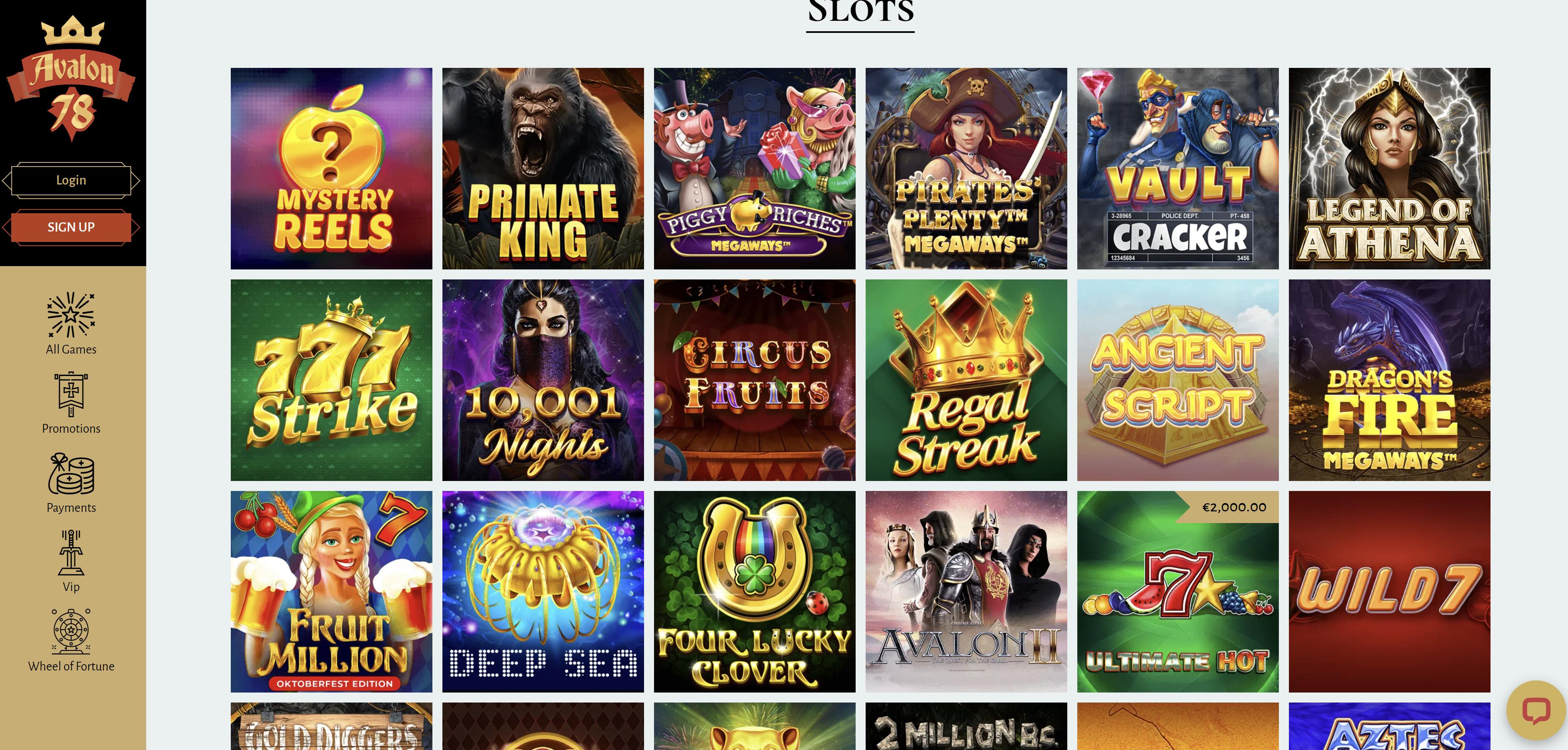Select the Mystery Reels game
This screenshot has height=750, width=1568.
[331, 169]
